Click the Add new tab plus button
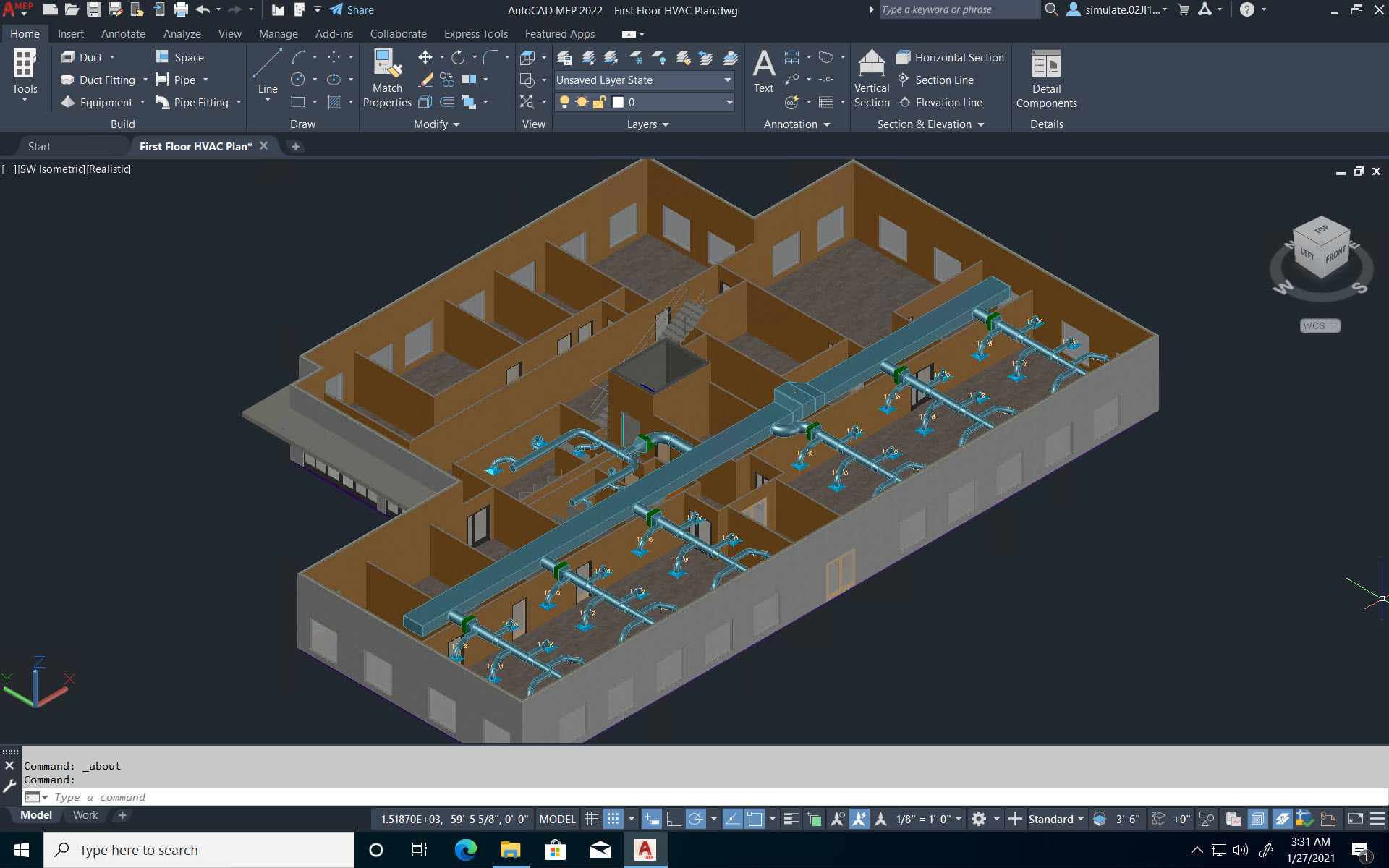The image size is (1389, 868). (x=296, y=146)
